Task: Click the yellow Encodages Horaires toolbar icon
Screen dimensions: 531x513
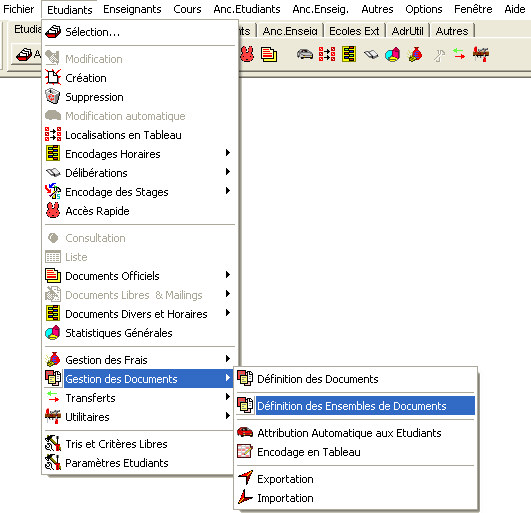Action: coord(349,54)
